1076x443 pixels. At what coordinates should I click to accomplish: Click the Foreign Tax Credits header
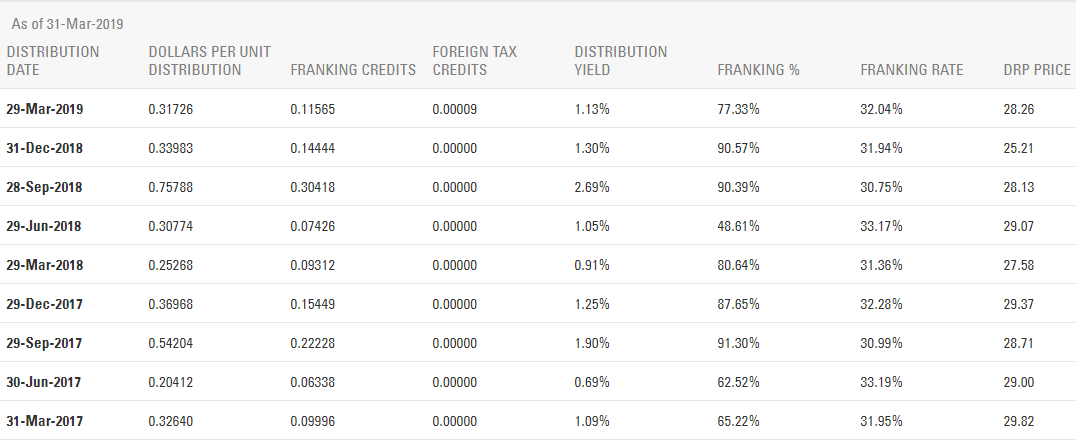[474, 61]
